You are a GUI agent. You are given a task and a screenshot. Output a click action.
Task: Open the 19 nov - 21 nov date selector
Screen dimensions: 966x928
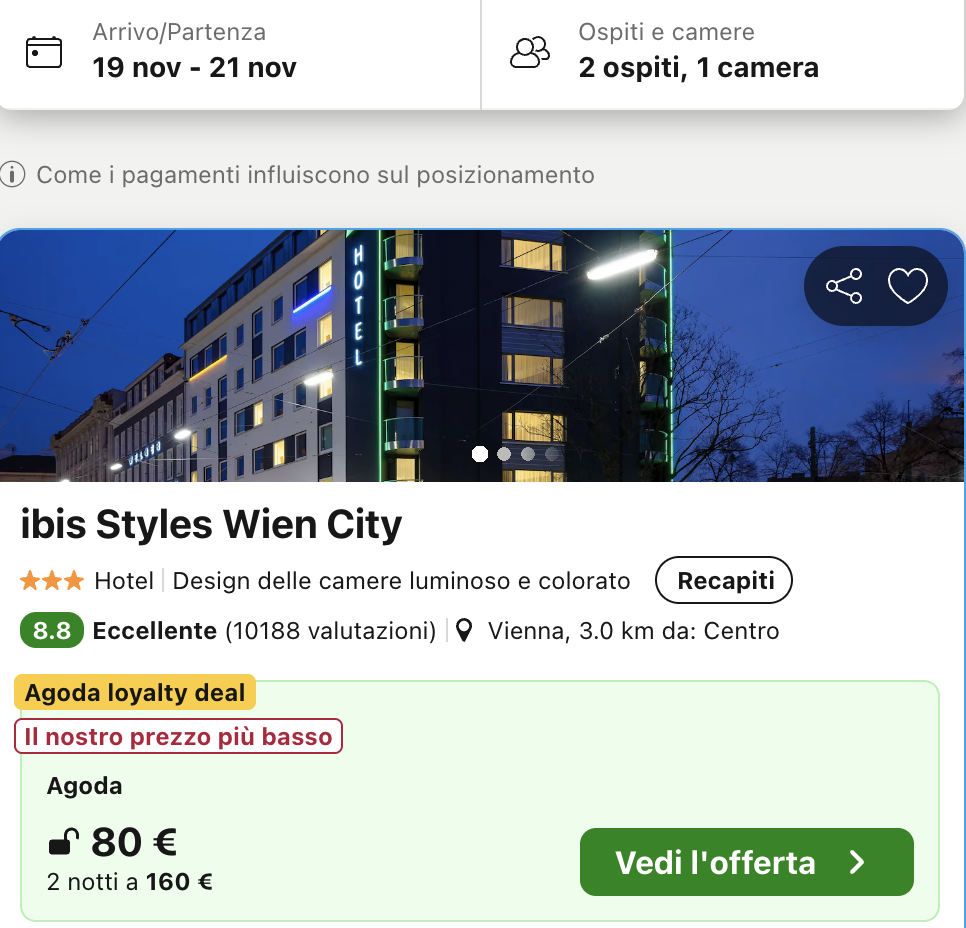click(195, 67)
